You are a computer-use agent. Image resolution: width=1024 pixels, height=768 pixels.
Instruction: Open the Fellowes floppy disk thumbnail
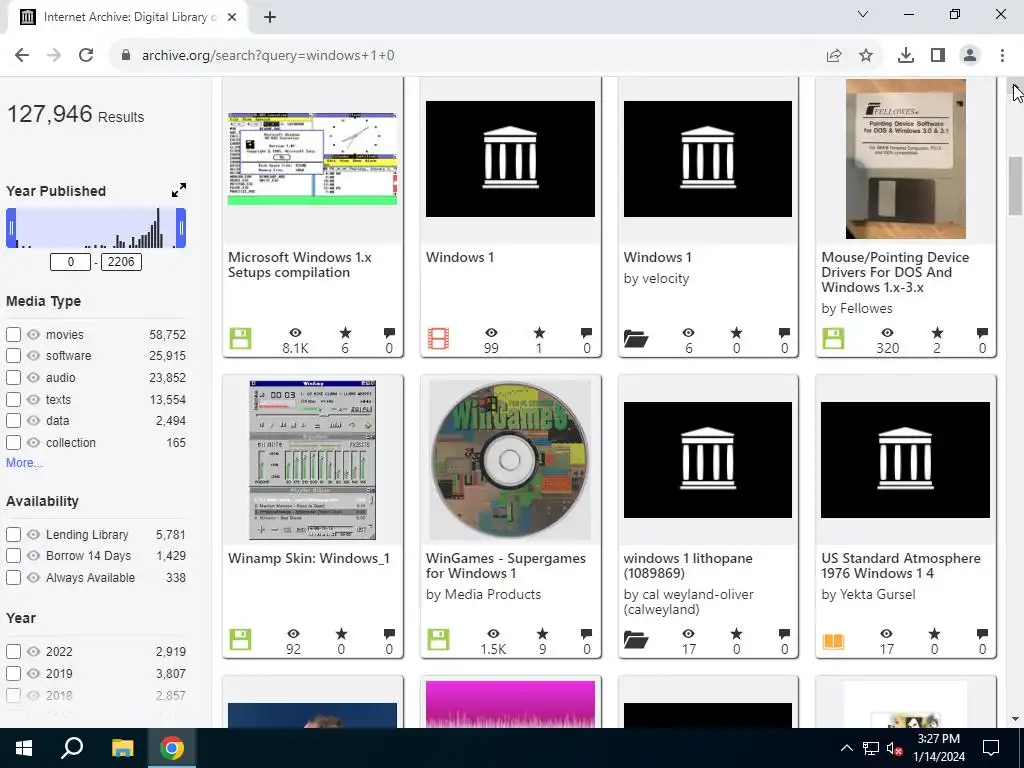pos(905,159)
